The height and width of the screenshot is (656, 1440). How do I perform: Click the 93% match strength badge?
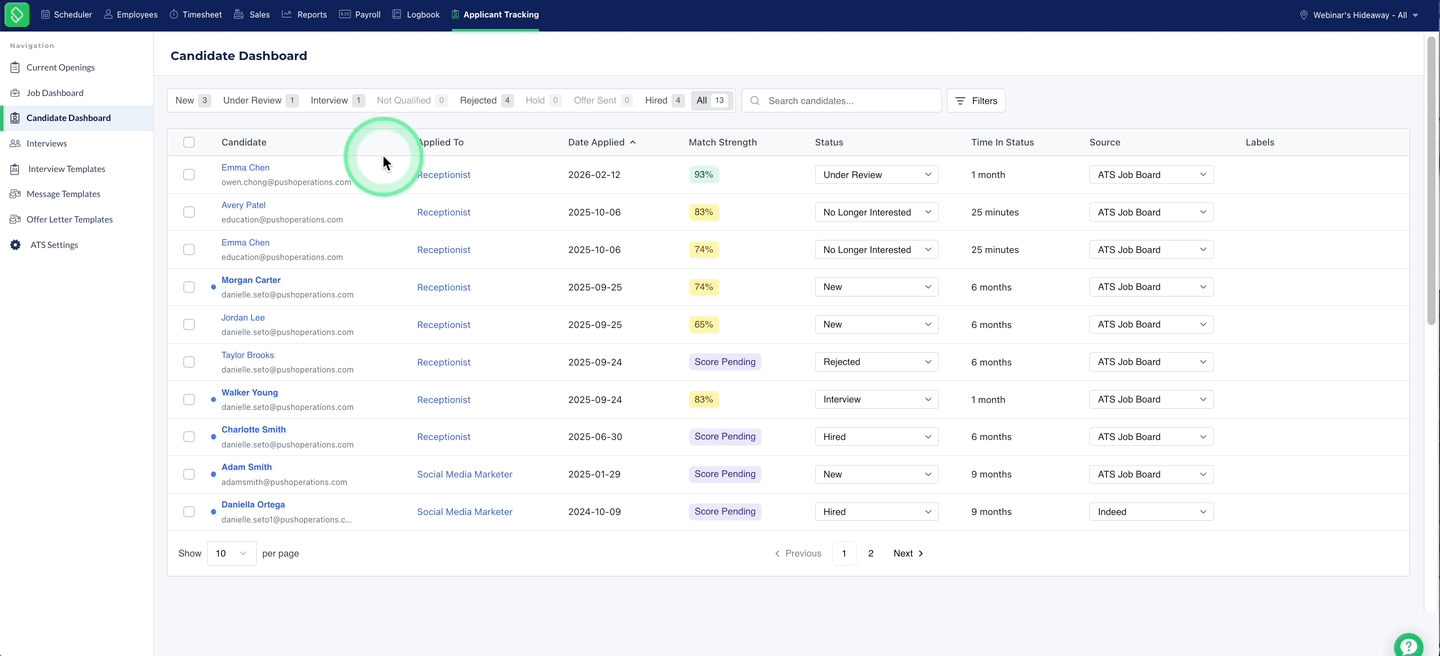704,175
